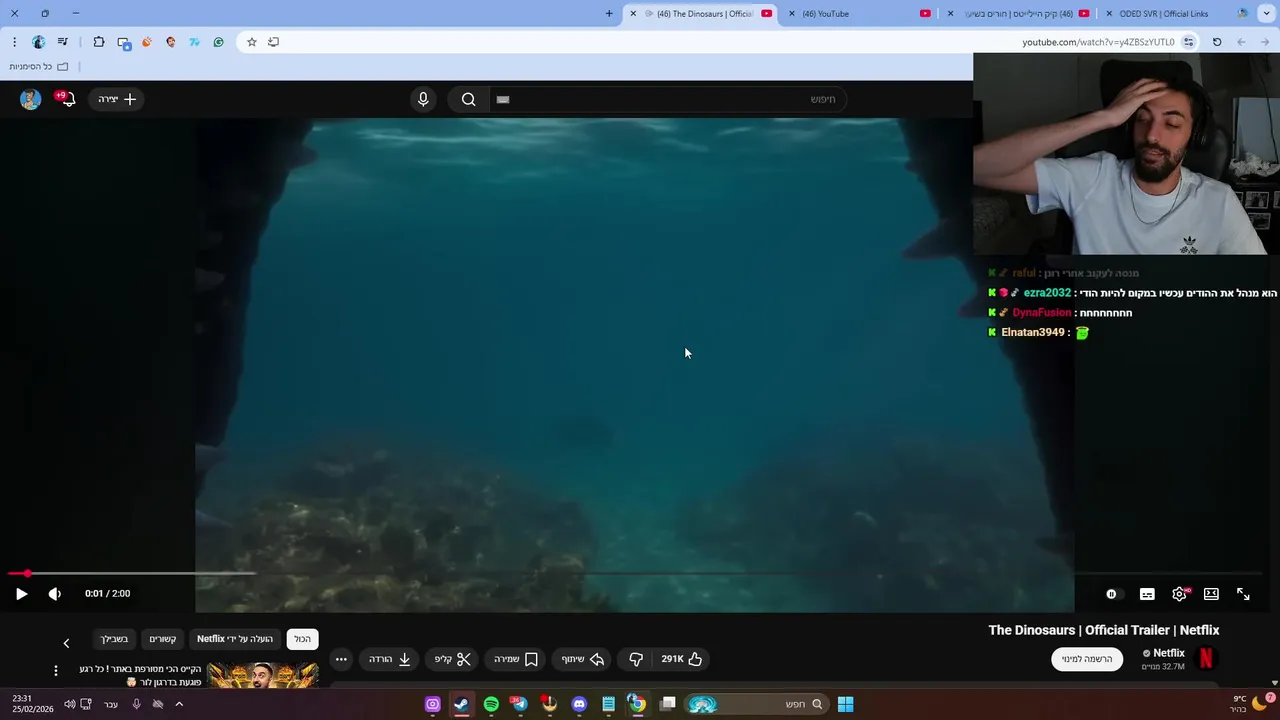The width and height of the screenshot is (1280, 720).
Task: Mute the video with the speaker icon
Action: [x=55, y=594]
